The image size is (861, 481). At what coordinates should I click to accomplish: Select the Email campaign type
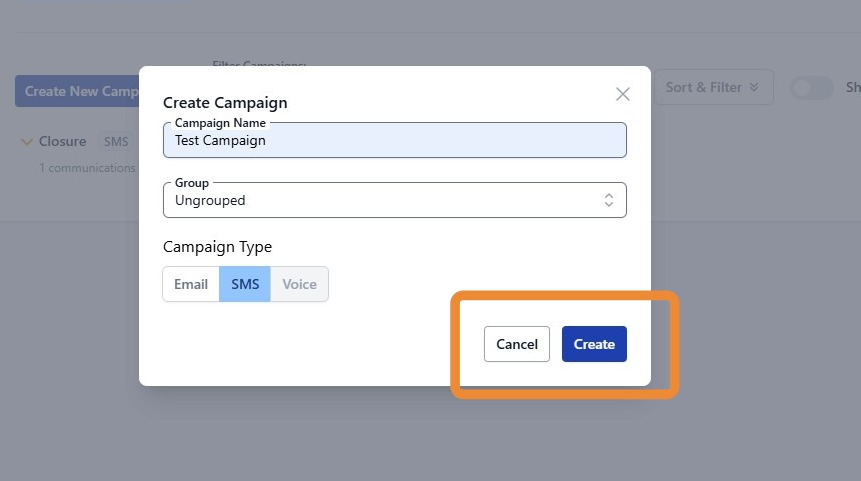click(191, 284)
